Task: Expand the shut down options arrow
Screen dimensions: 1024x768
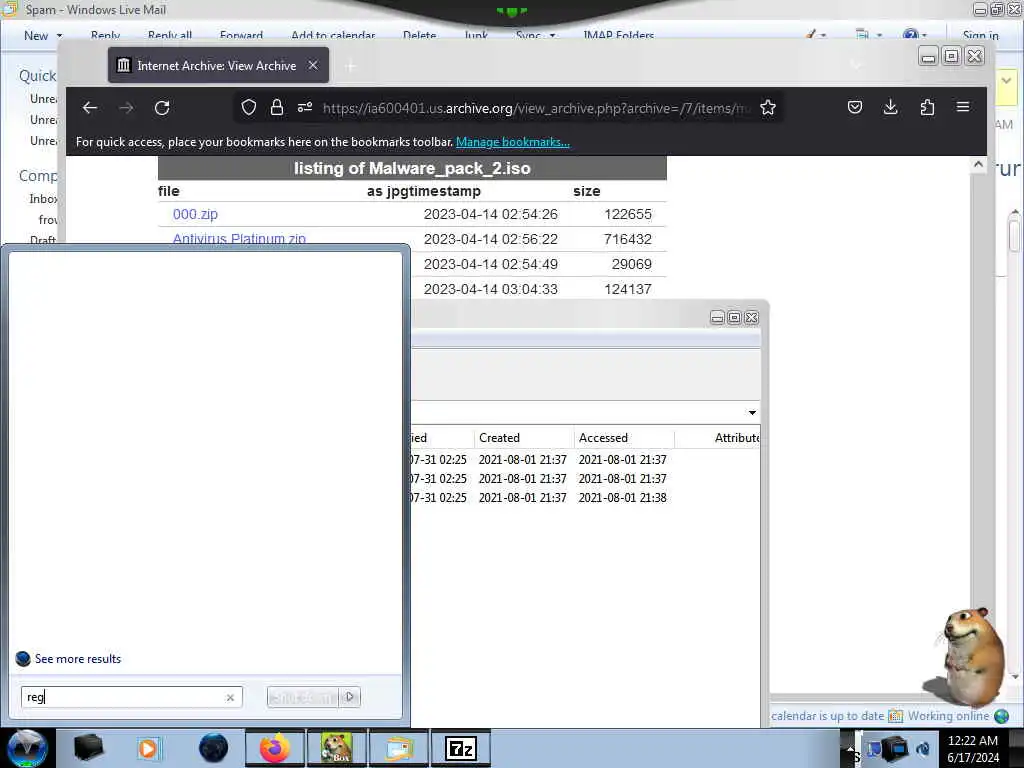Action: click(350, 697)
